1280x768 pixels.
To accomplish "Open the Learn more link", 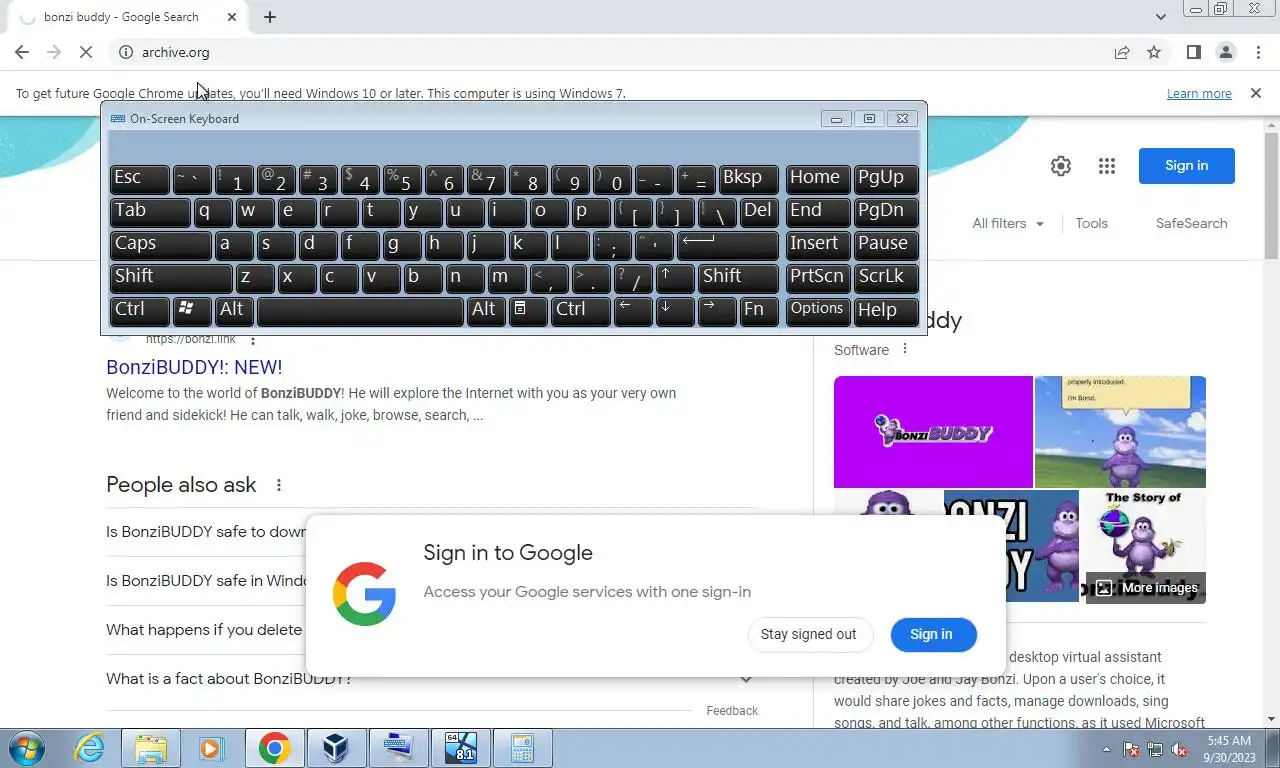I will pos(1199,93).
